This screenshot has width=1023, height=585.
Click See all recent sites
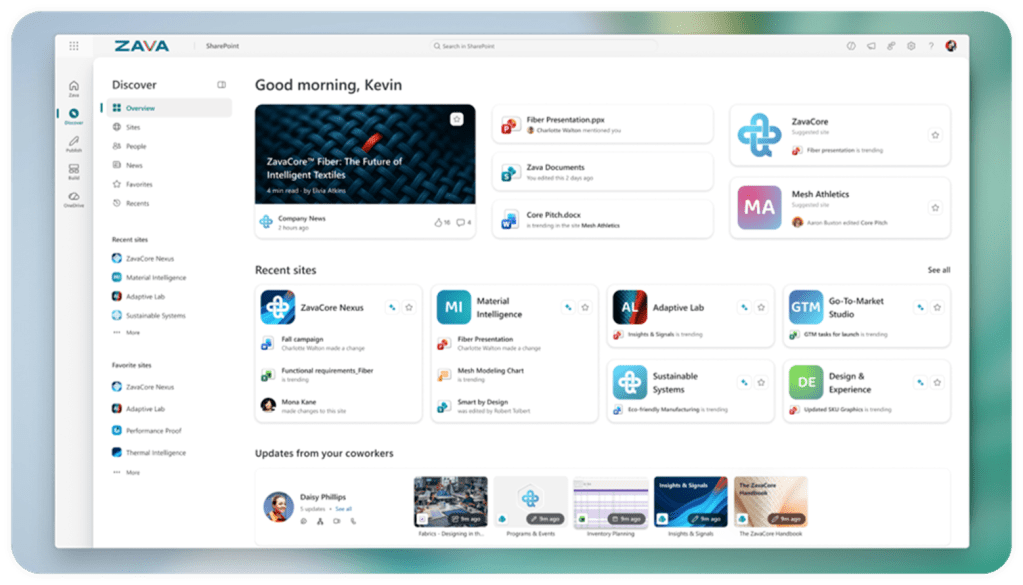pyautogui.click(x=939, y=270)
